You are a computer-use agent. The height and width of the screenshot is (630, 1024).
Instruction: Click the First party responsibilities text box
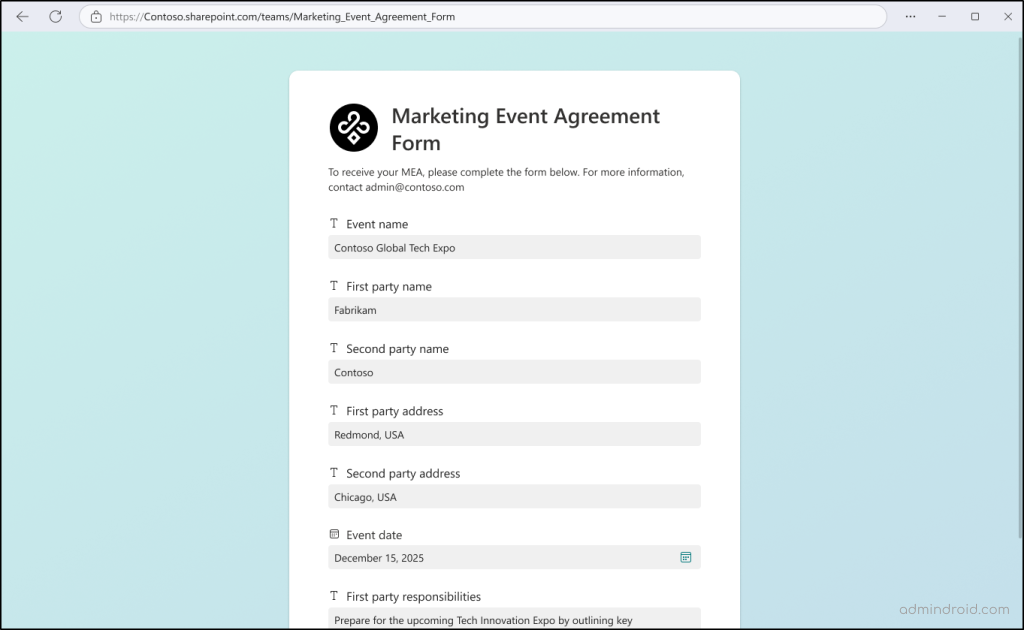pos(514,619)
